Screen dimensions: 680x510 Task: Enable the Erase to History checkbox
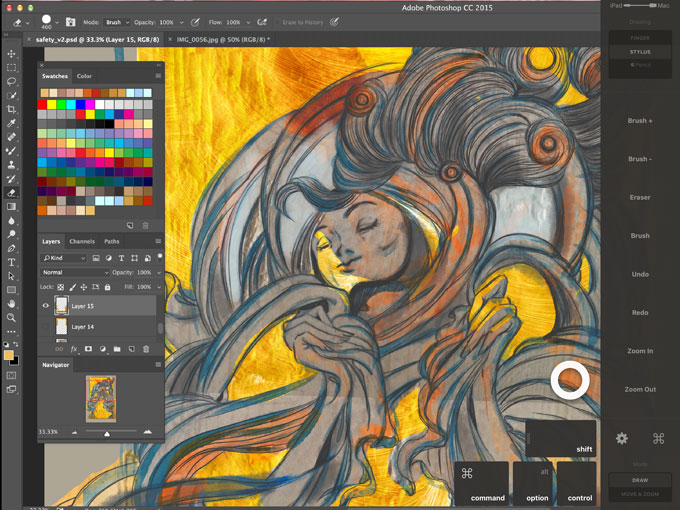click(x=278, y=22)
